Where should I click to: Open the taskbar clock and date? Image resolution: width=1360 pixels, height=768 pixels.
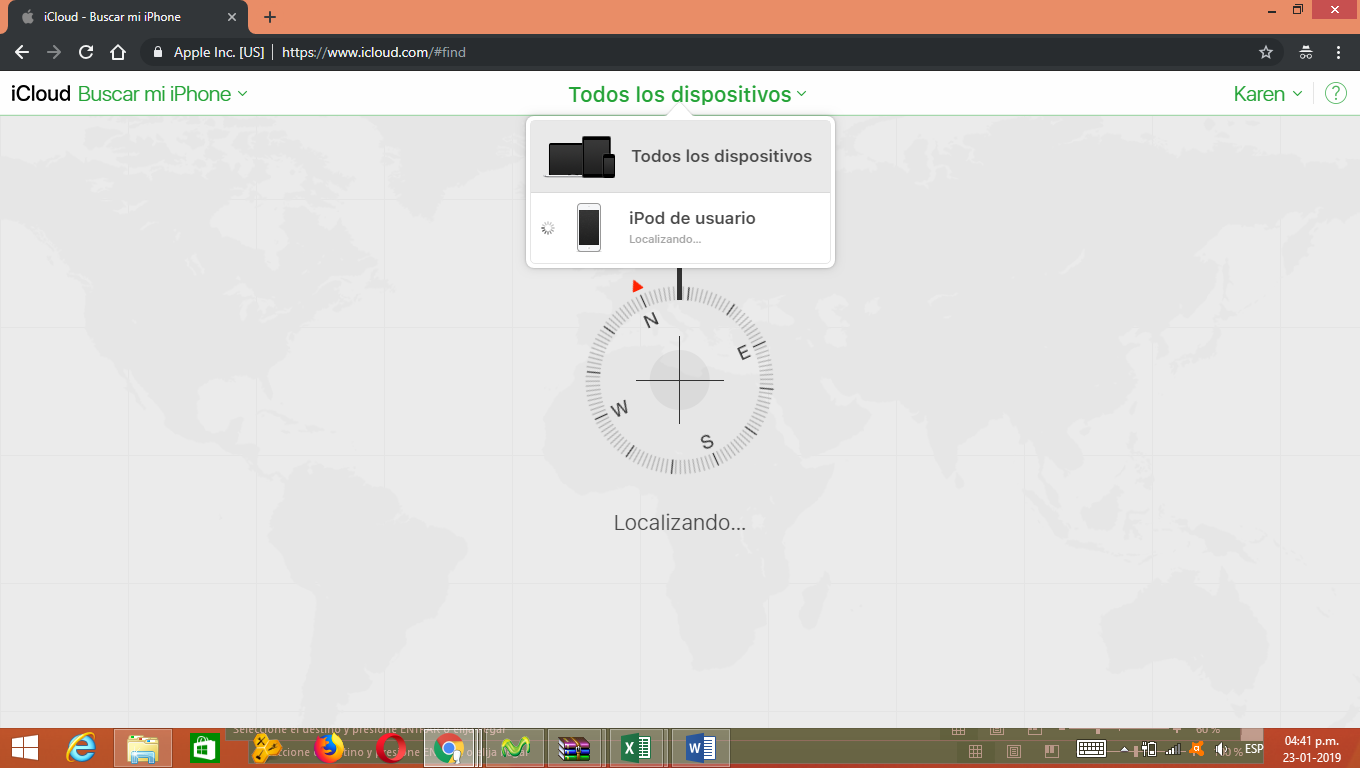tap(1312, 748)
